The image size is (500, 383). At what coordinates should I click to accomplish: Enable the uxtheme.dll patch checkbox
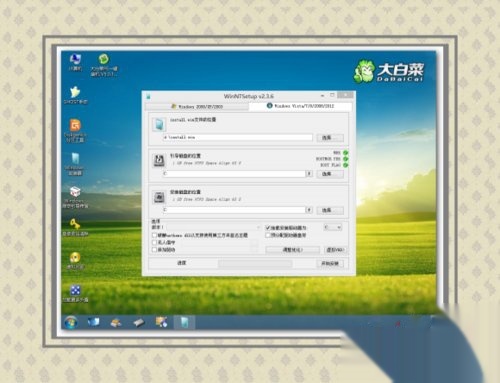154,235
